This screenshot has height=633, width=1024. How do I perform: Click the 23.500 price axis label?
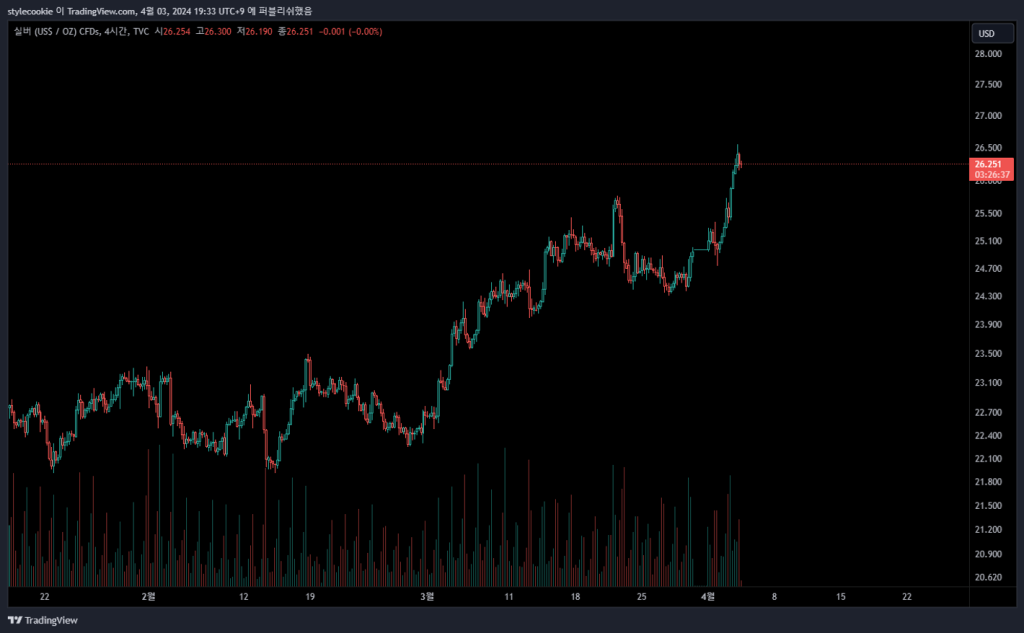click(x=988, y=354)
